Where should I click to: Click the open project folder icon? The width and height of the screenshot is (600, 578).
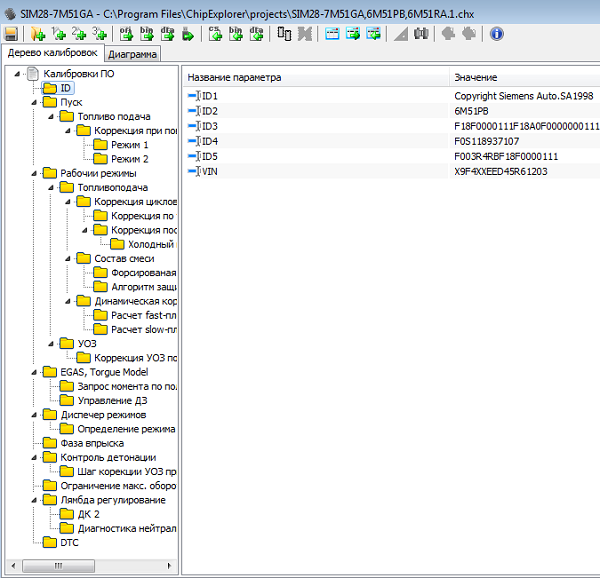point(39,33)
